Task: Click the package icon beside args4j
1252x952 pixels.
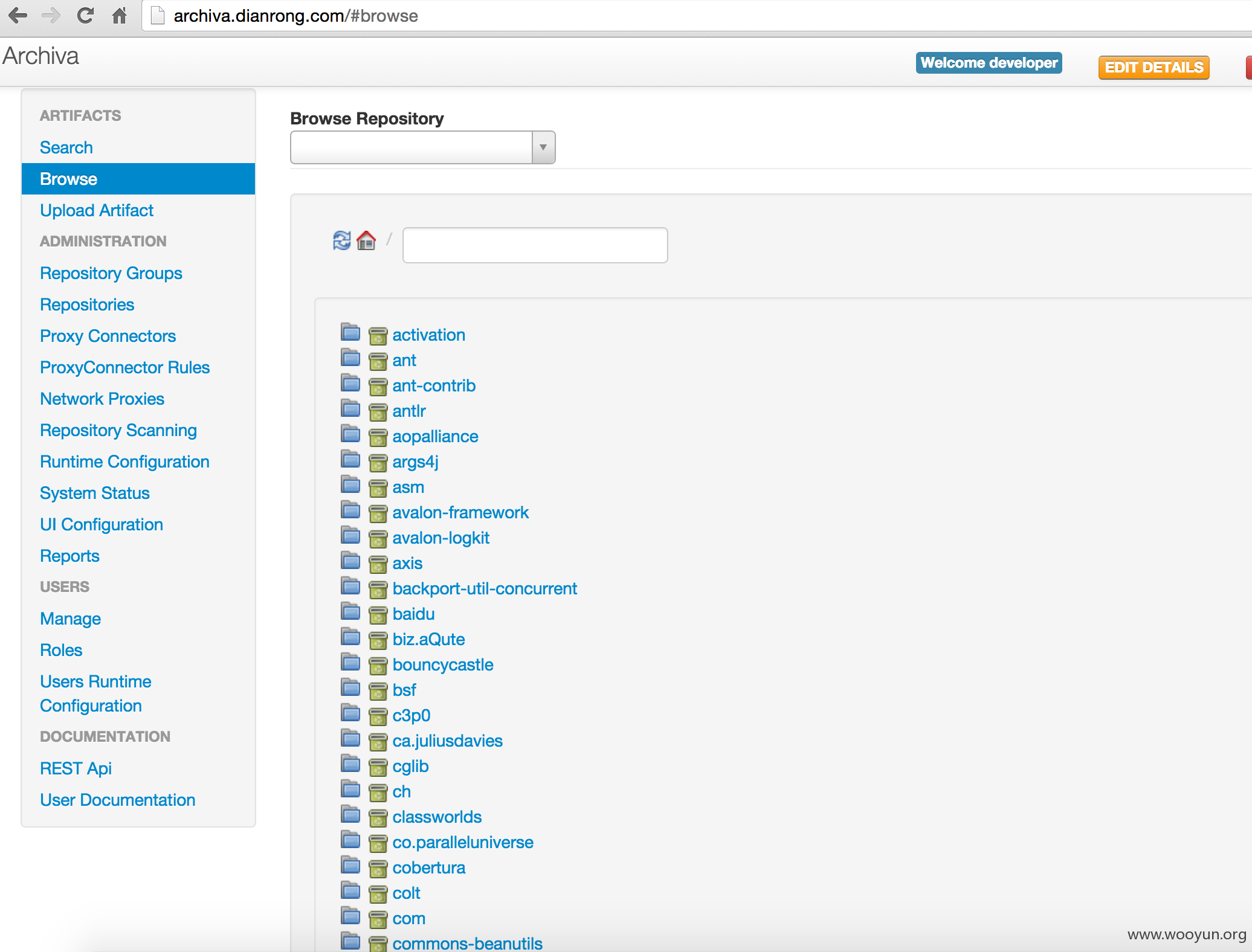Action: coord(378,463)
